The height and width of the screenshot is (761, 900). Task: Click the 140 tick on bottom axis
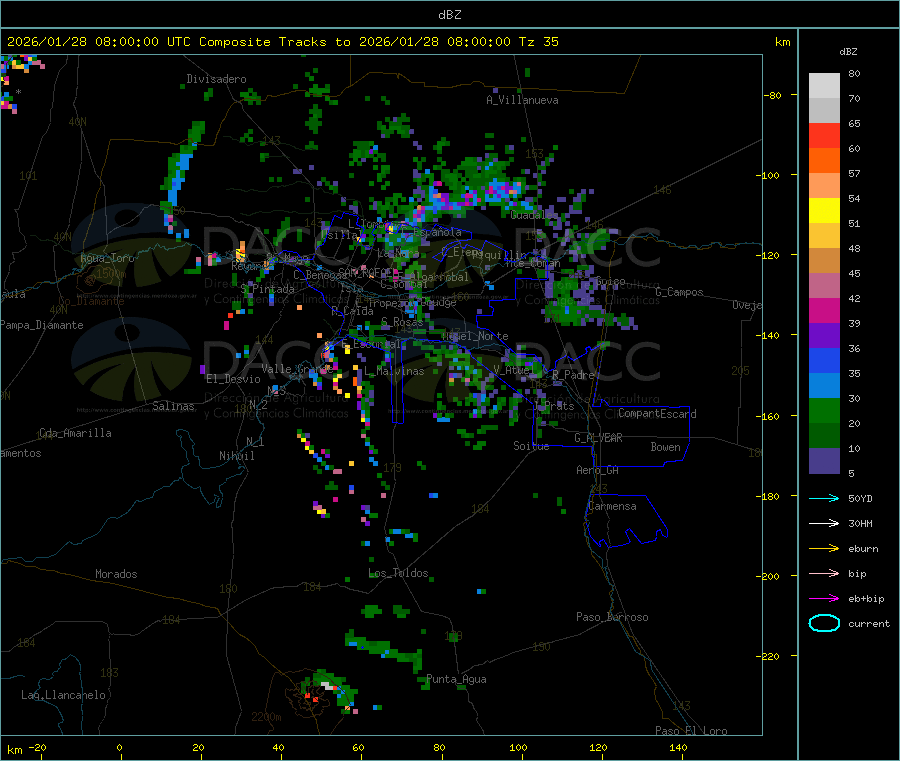click(678, 748)
